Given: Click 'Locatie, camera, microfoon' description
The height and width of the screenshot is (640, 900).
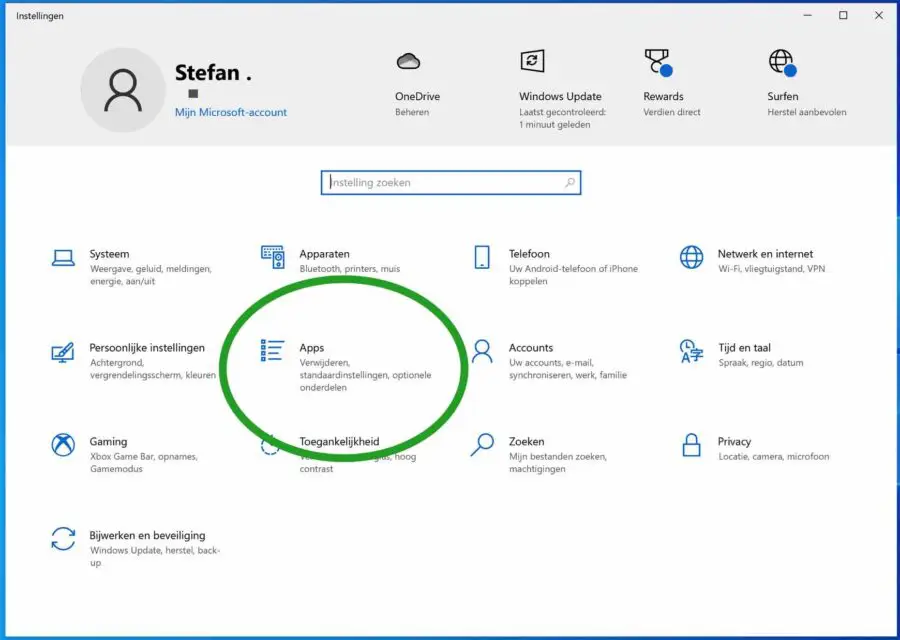Looking at the screenshot, I should [x=774, y=456].
